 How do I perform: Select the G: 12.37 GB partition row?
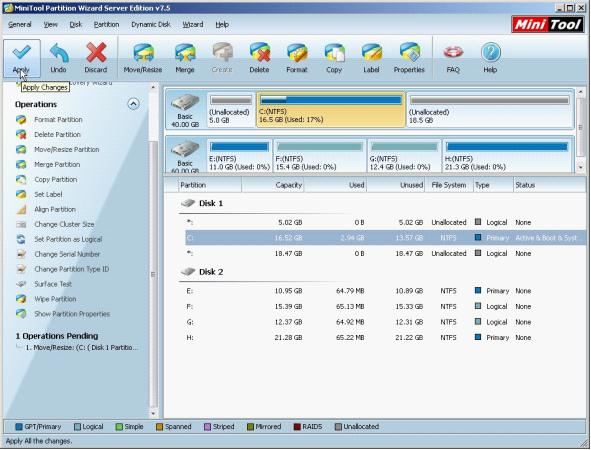pyautogui.click(x=385, y=322)
